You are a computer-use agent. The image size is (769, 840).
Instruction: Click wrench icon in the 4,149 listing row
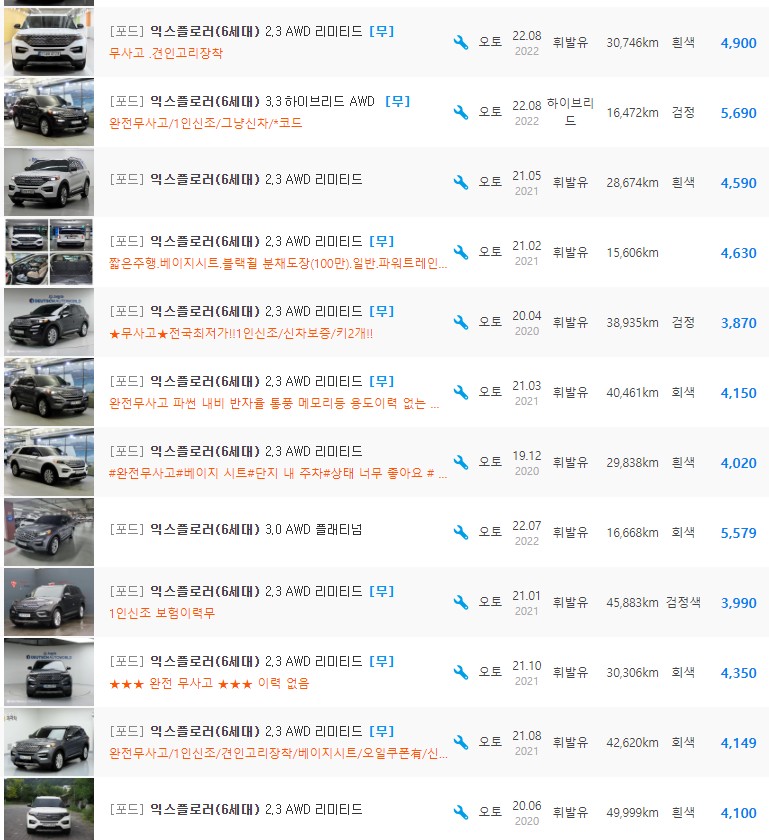tap(460, 742)
